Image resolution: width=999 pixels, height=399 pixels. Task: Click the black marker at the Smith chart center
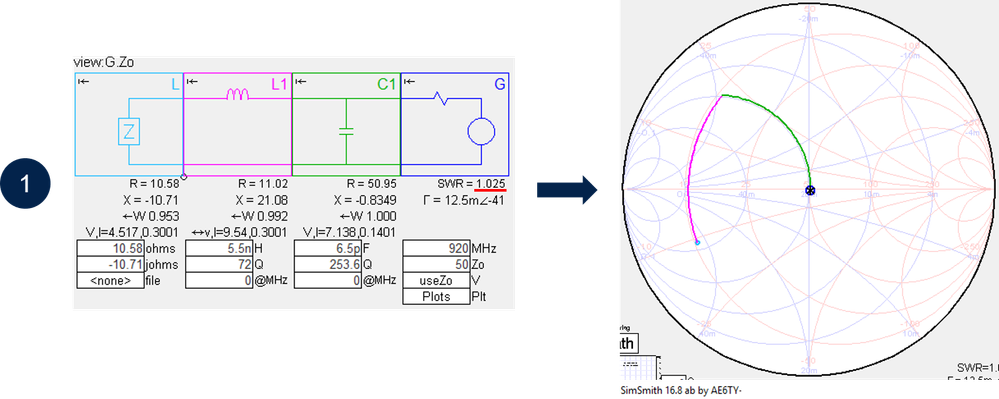pyautogui.click(x=810, y=190)
